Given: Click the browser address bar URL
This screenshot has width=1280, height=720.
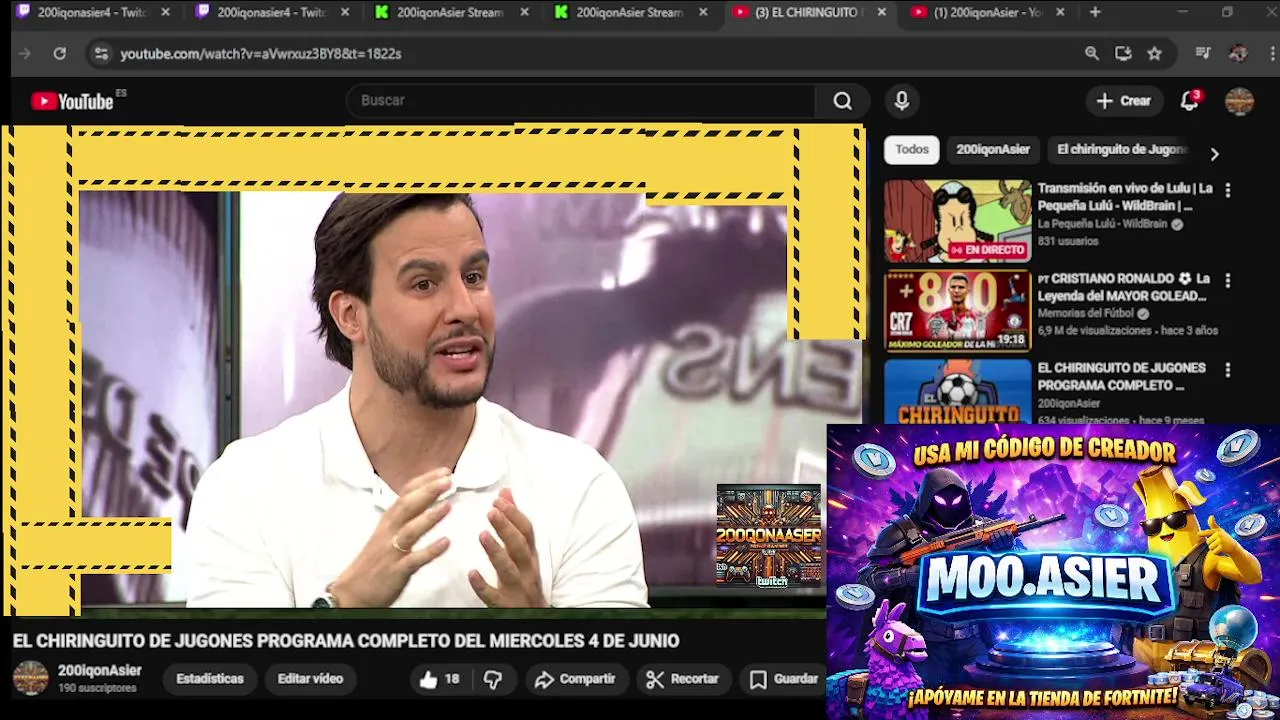Looking at the screenshot, I should pos(261,54).
